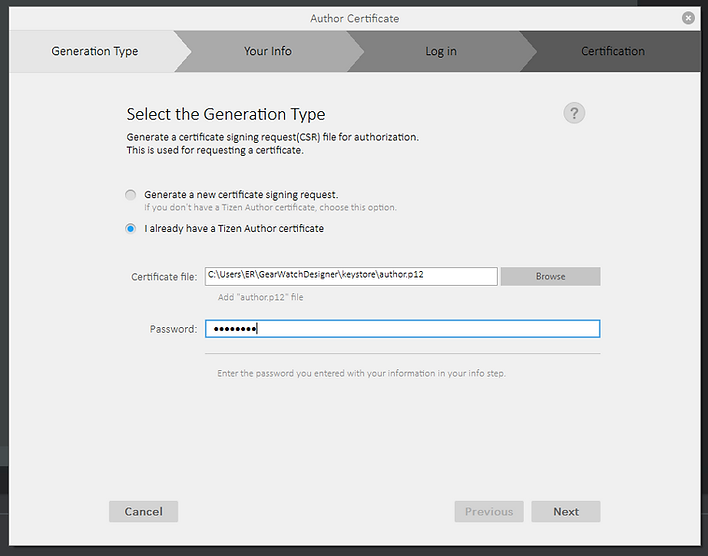Go to the Generation Type step

95,51
